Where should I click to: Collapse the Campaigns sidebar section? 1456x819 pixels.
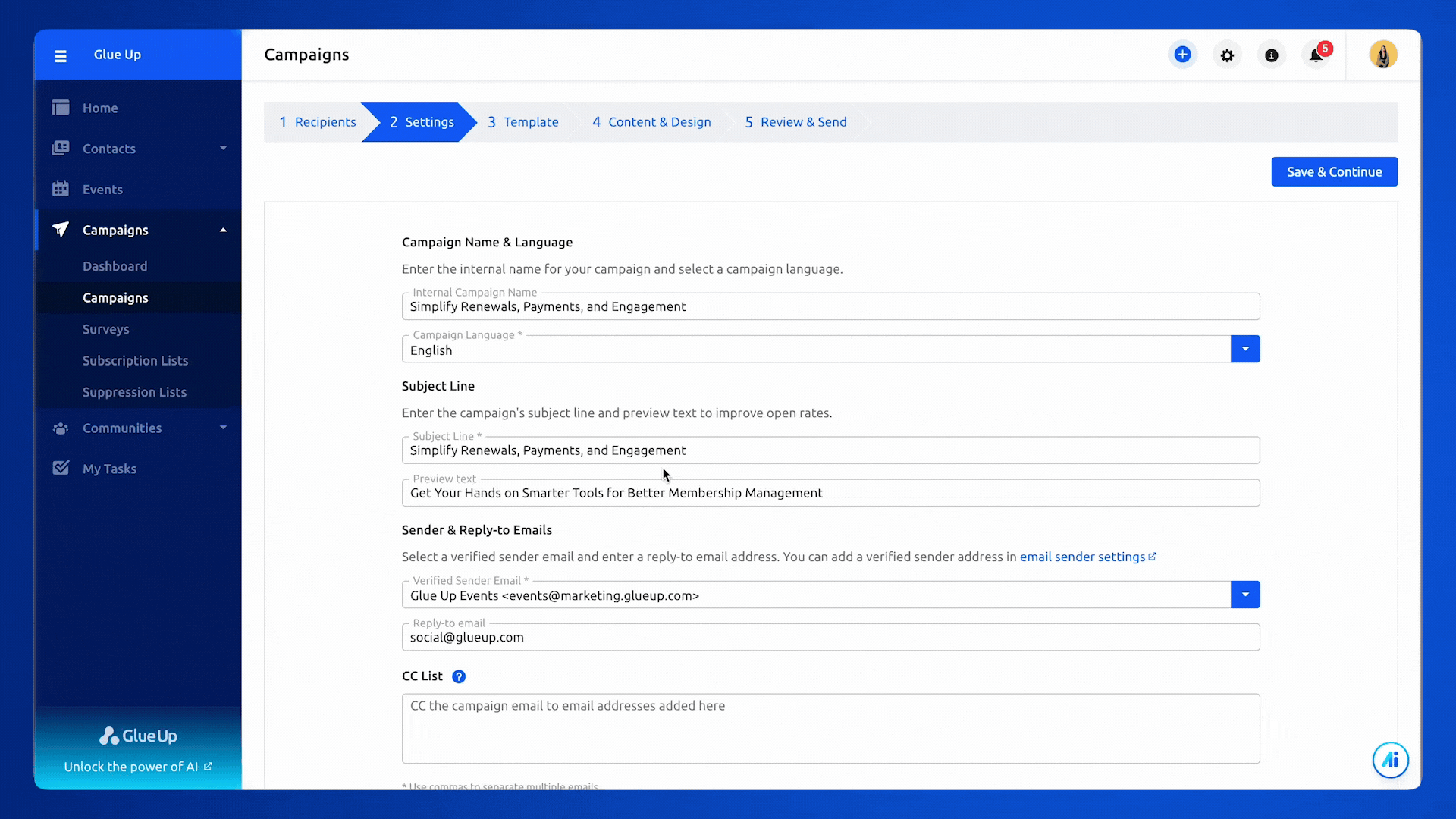pos(223,231)
